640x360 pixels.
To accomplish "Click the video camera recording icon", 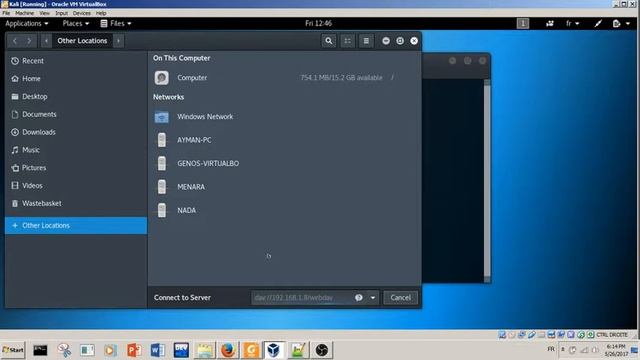I will pos(550,24).
